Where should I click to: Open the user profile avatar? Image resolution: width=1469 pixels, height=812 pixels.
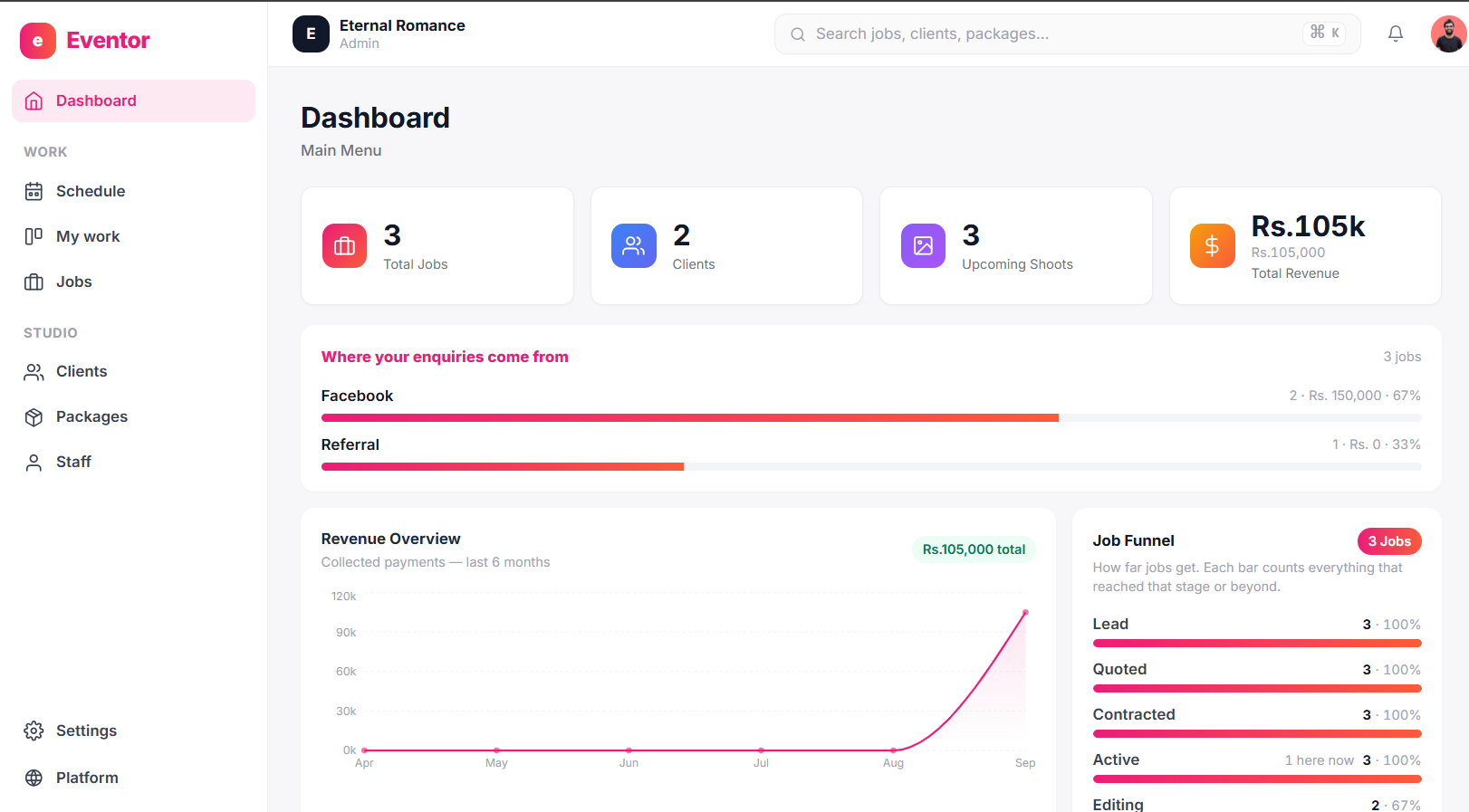(x=1449, y=33)
